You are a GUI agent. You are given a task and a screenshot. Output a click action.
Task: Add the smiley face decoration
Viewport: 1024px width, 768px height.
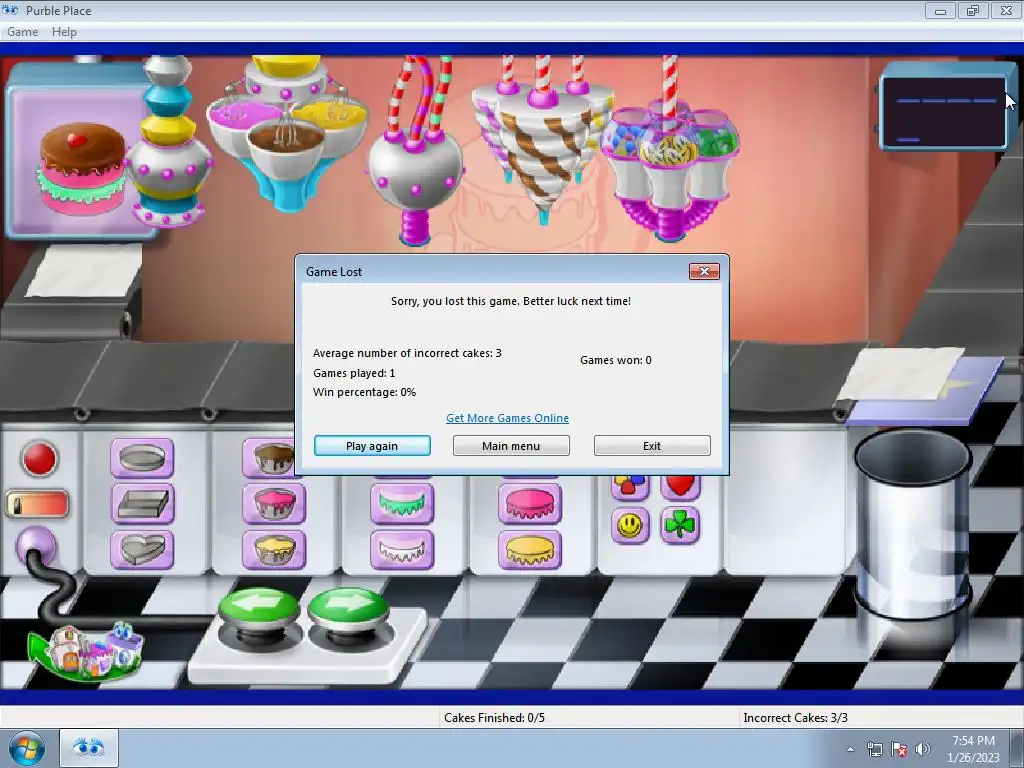click(x=630, y=525)
